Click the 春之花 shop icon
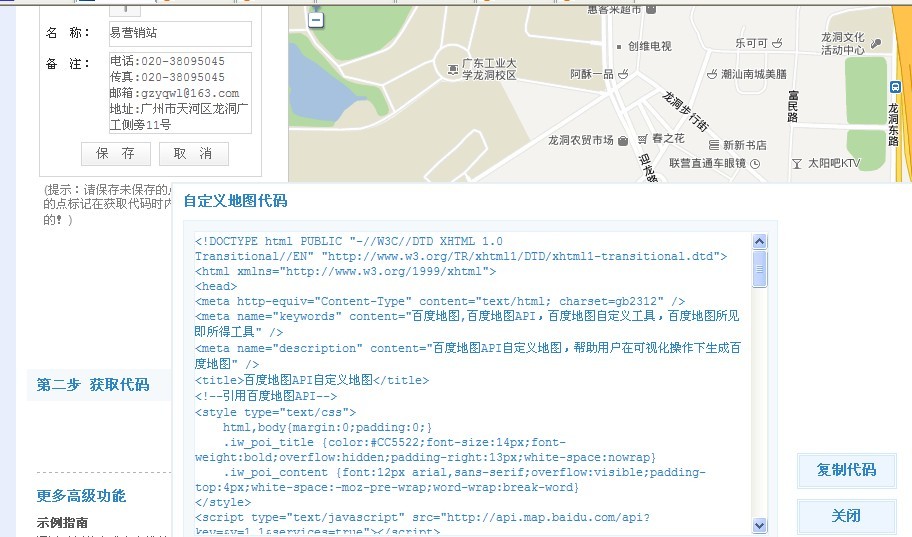912x537 pixels. pyautogui.click(x=643, y=138)
